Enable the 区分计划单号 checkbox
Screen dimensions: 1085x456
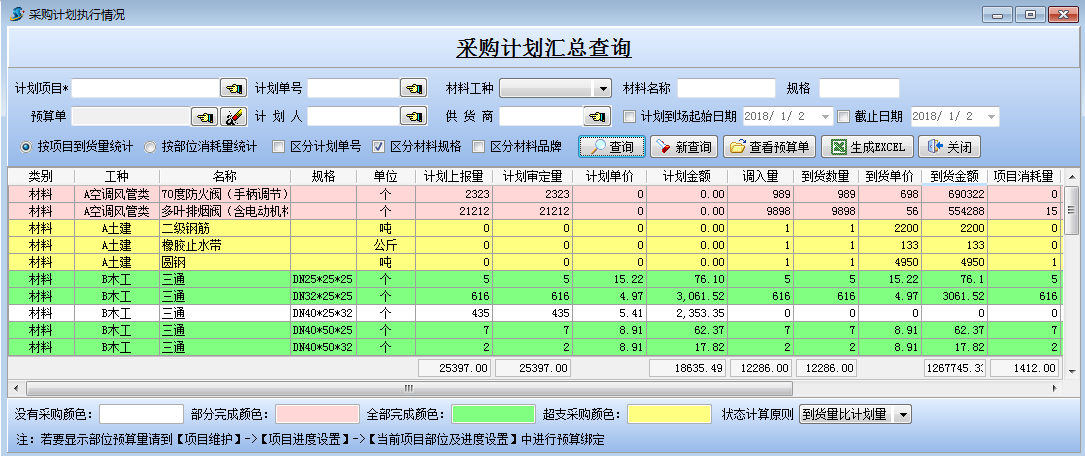279,147
